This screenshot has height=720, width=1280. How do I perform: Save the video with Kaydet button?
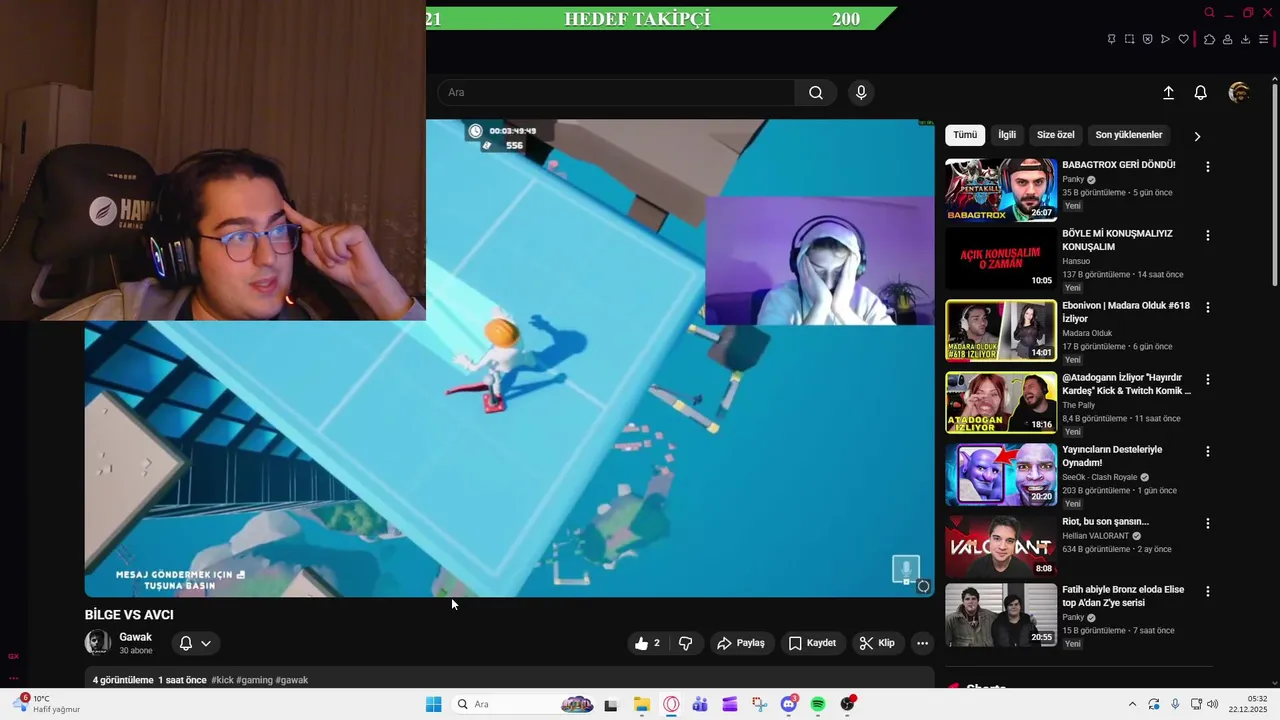(x=812, y=643)
